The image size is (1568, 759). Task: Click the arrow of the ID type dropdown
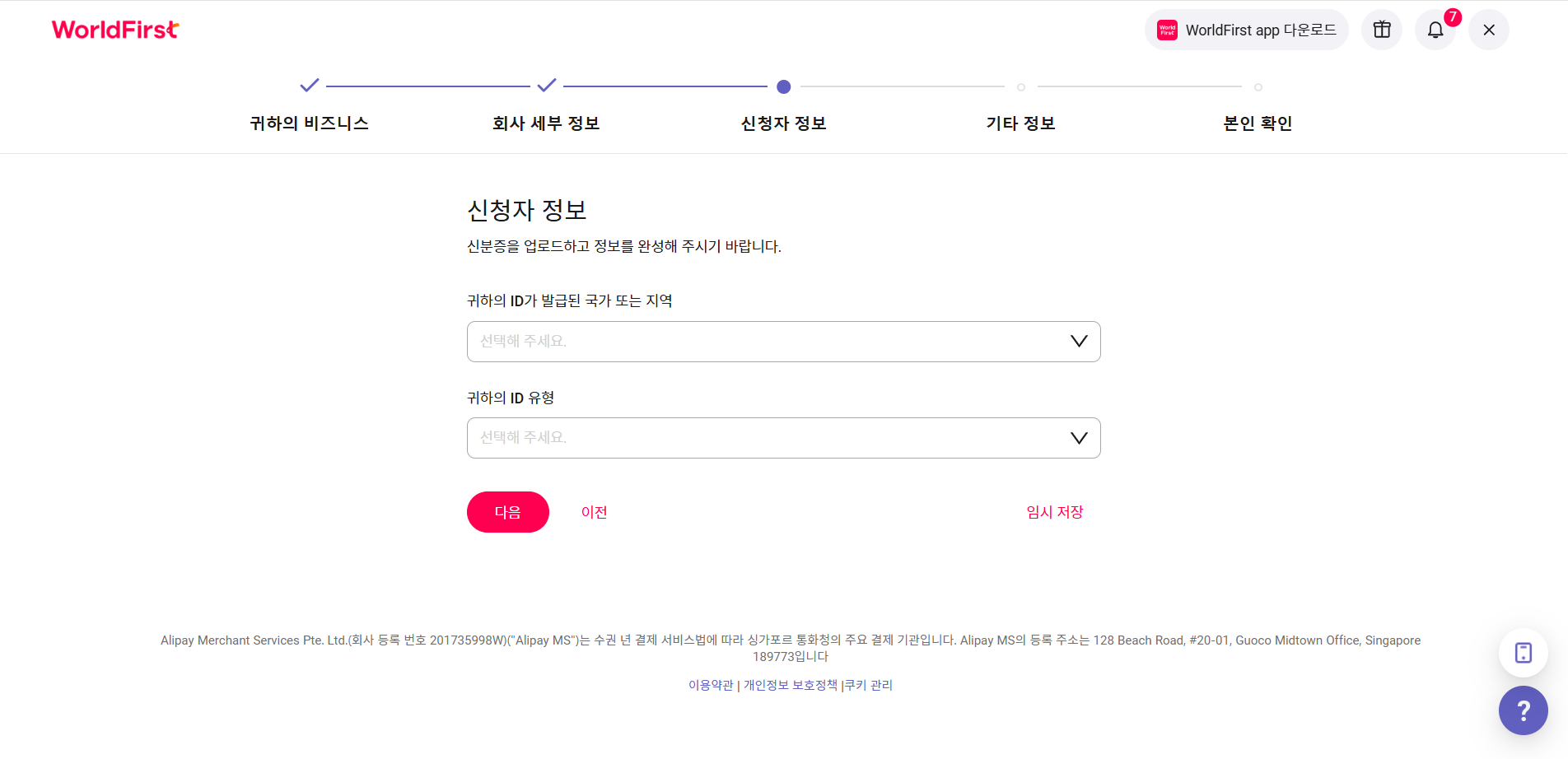(1079, 438)
